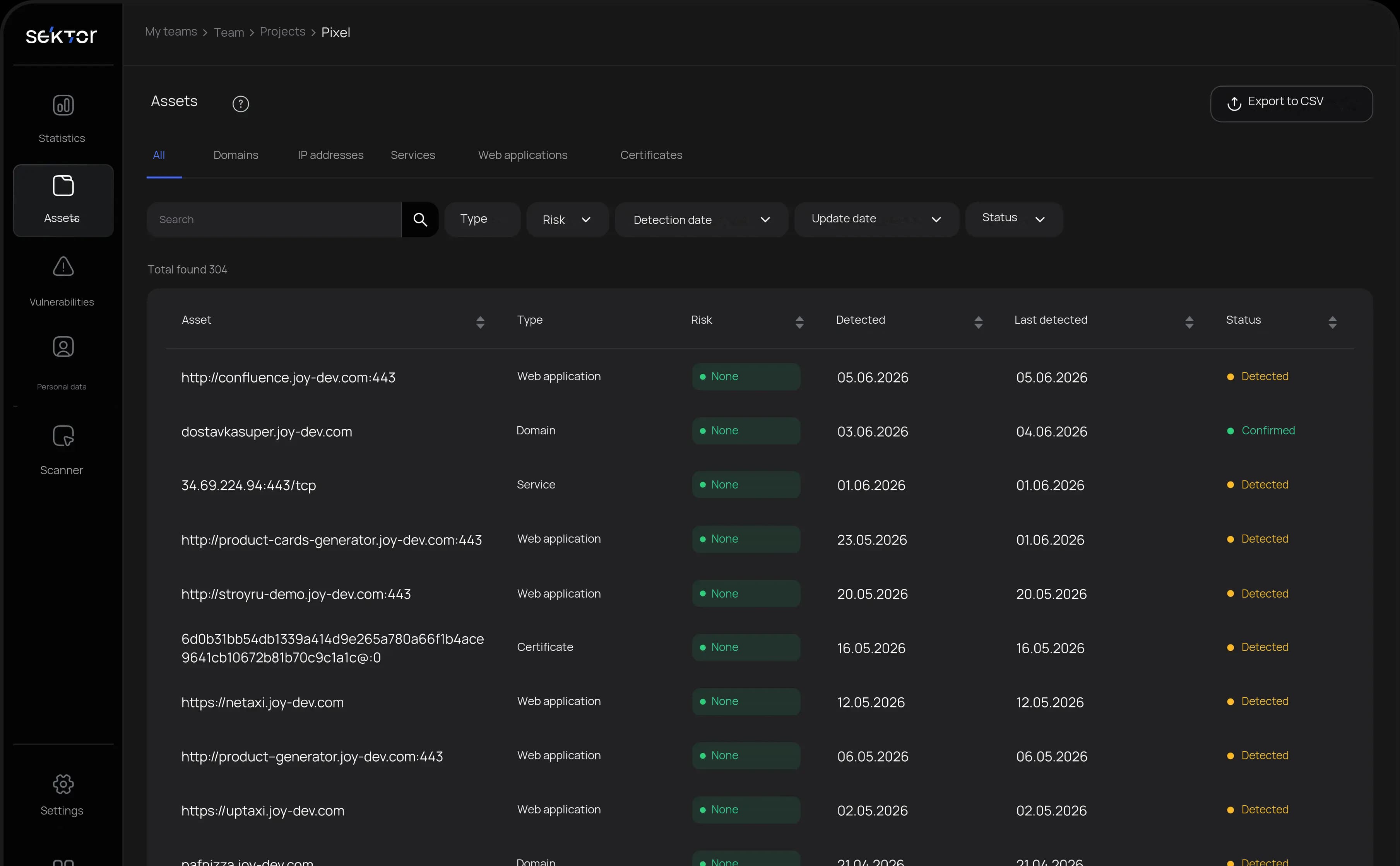The image size is (1400, 866).
Task: Click Detected status in uptaxi row
Action: point(1257,810)
